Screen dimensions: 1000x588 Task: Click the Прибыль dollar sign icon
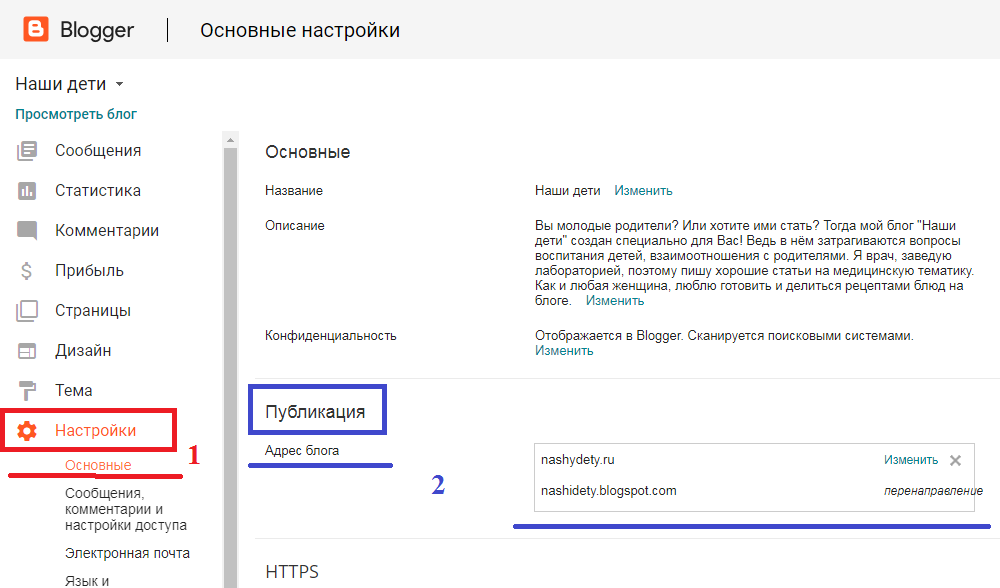[x=27, y=271]
